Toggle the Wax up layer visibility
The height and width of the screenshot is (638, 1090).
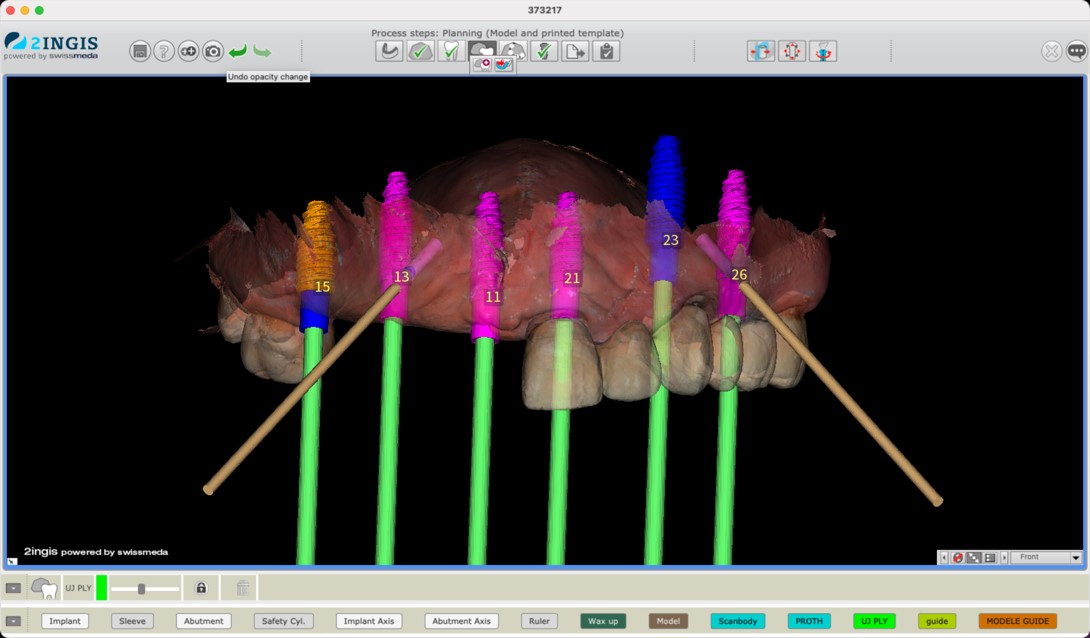click(603, 621)
